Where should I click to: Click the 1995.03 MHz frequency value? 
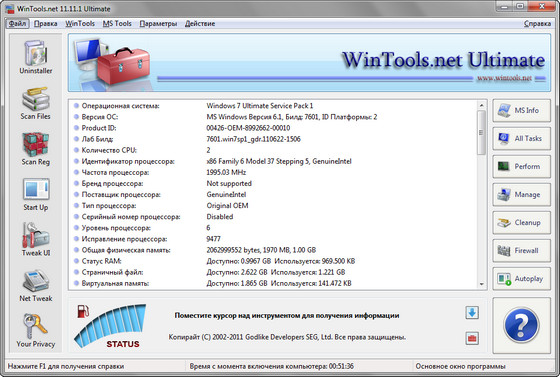tap(226, 172)
